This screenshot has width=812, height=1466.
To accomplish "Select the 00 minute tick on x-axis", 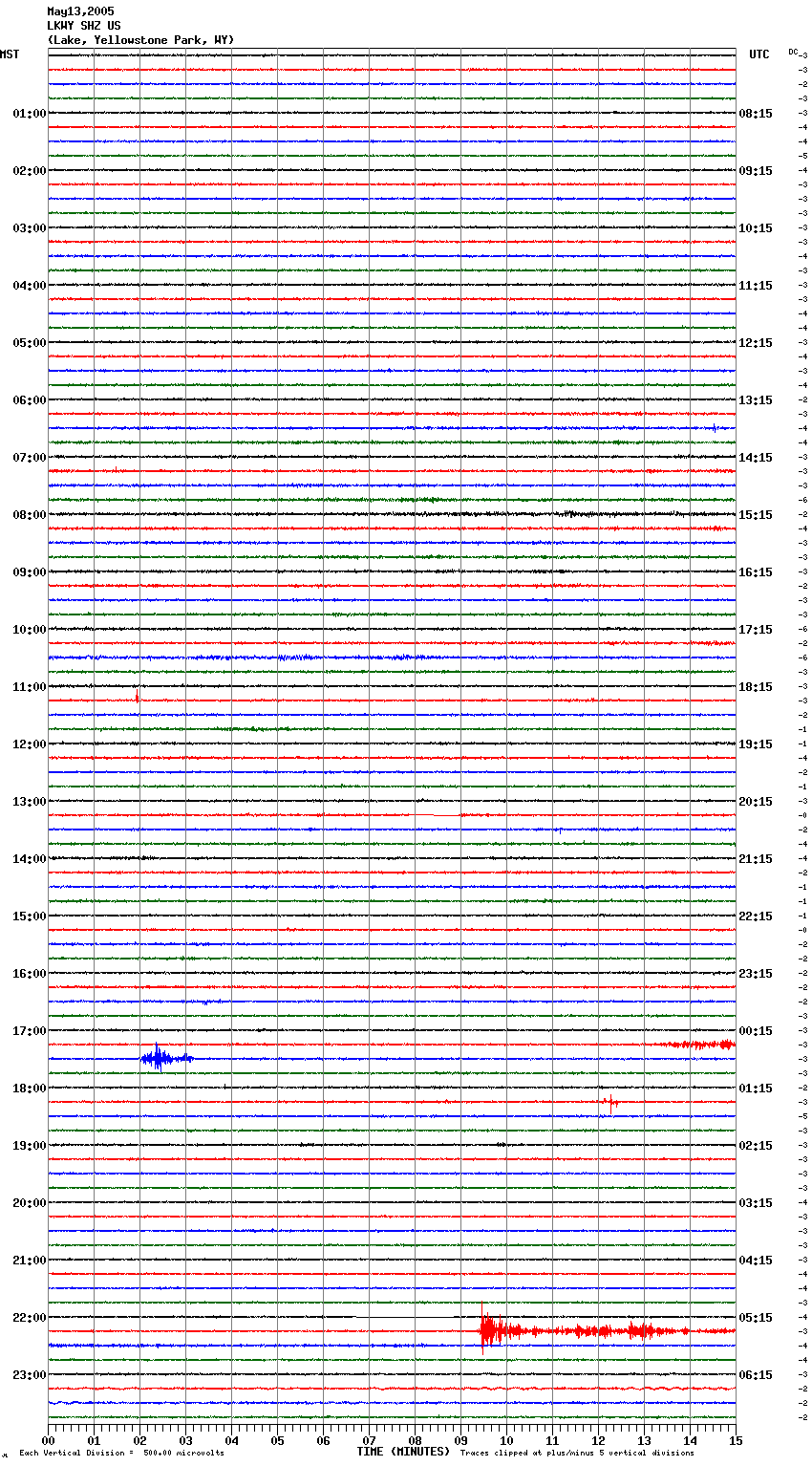I will click(48, 1440).
